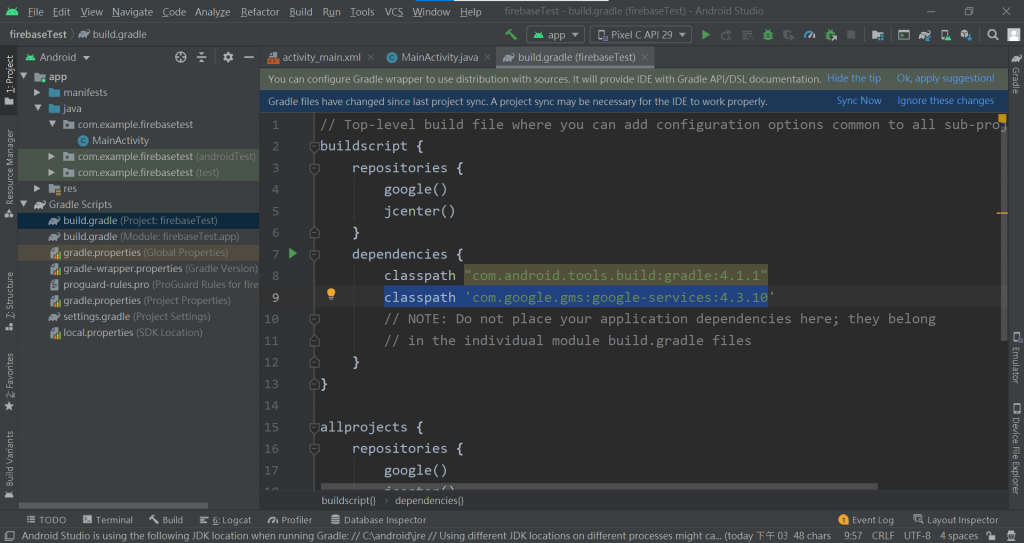
Task: Hide the Project panel with minus icon
Action: [249, 58]
